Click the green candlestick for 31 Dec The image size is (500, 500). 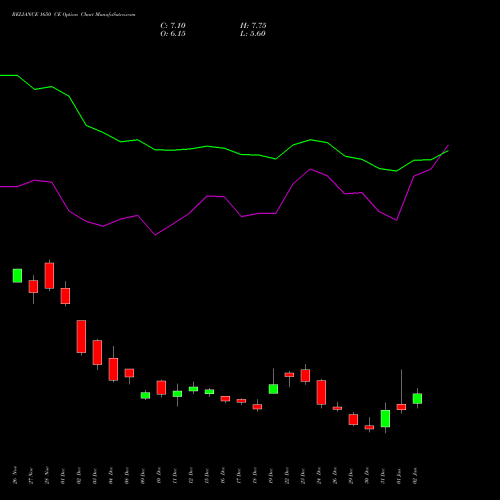tap(385, 418)
